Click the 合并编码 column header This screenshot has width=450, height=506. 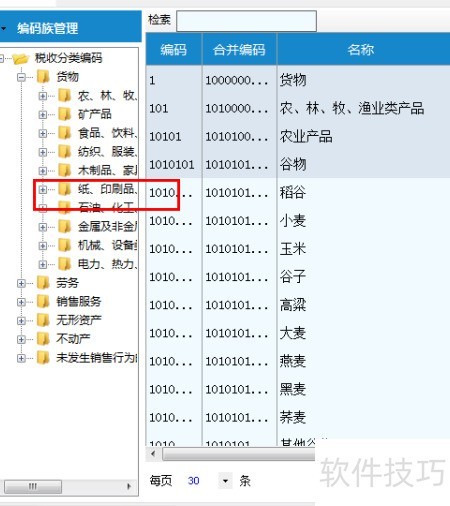(239, 49)
